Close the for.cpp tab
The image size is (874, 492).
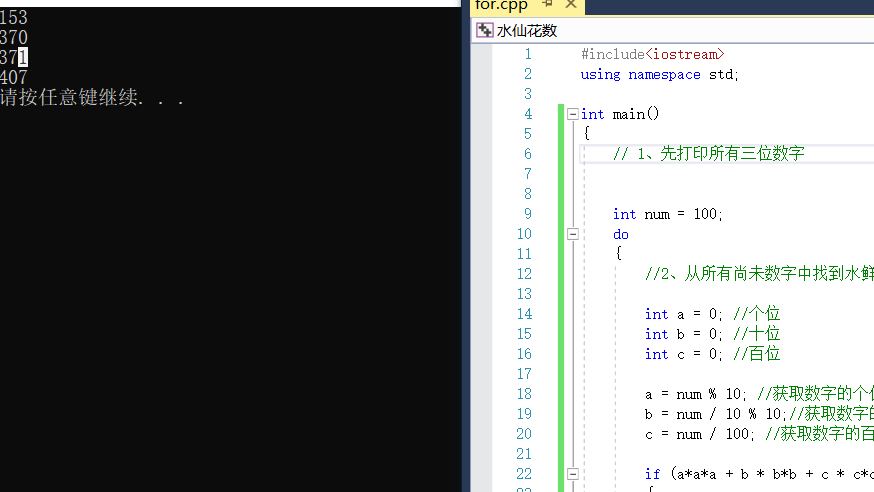(570, 4)
